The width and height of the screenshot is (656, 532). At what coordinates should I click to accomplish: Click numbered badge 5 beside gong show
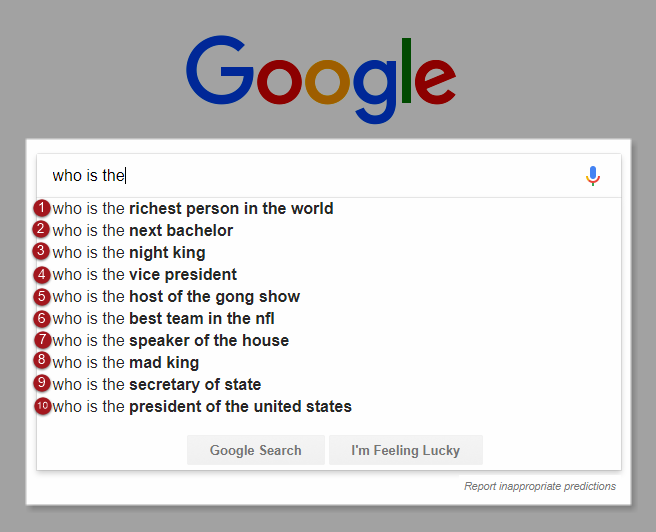point(42,296)
